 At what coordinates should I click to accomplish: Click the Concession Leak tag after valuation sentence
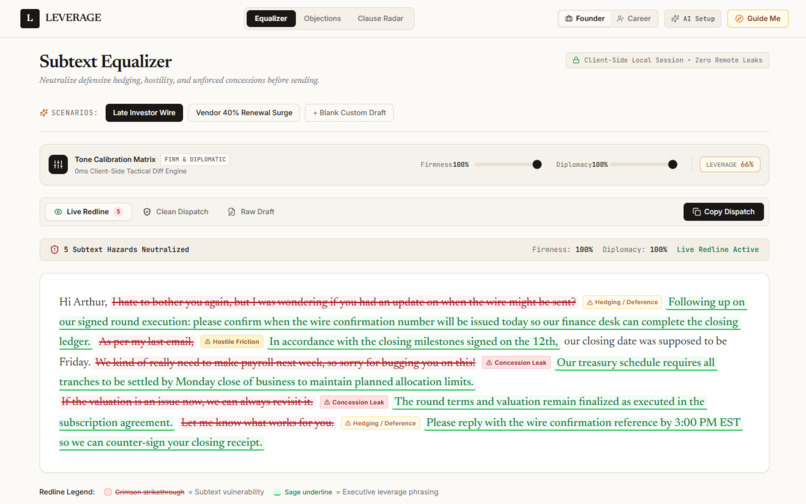[354, 402]
